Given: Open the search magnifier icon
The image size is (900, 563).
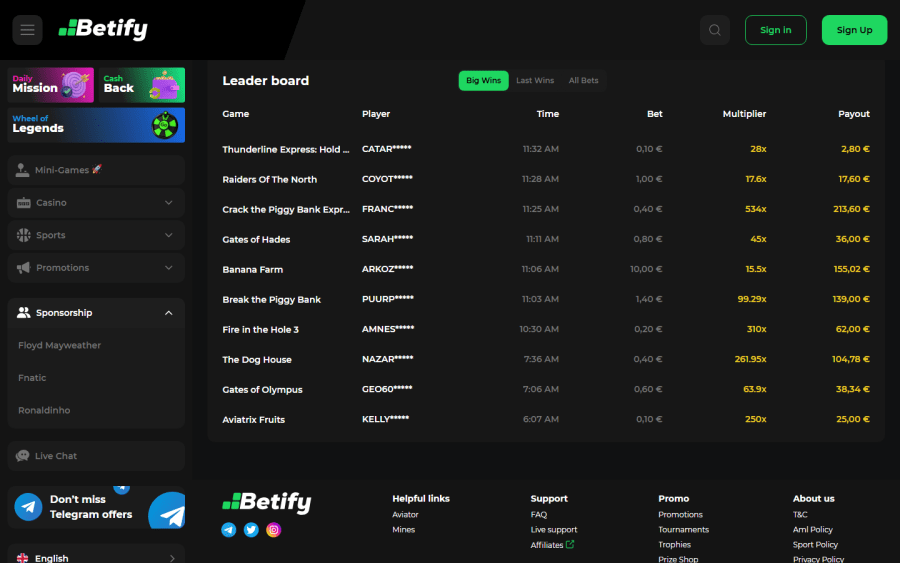Looking at the screenshot, I should pos(715,30).
